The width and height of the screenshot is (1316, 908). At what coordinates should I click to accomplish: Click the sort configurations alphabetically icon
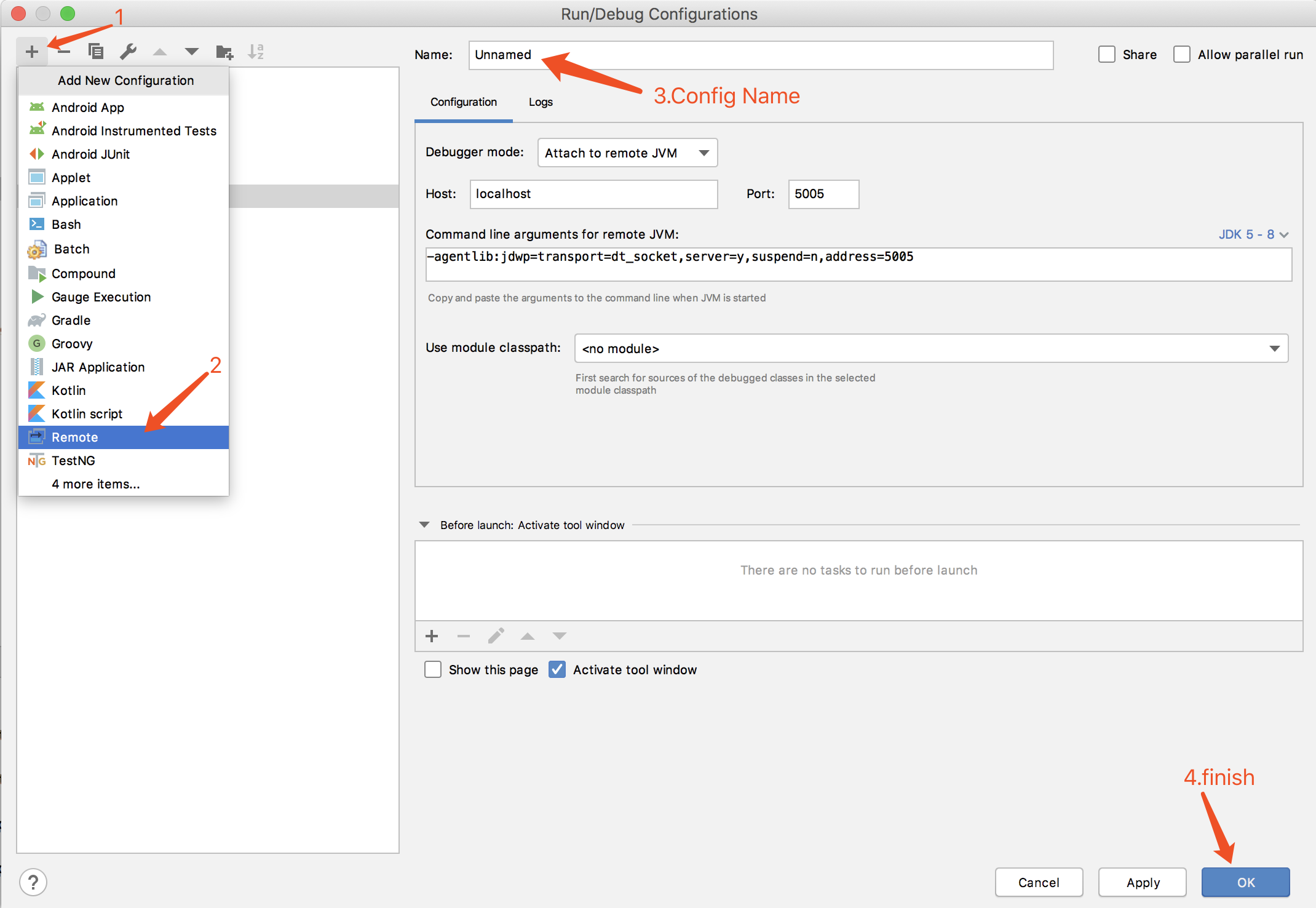coord(256,52)
